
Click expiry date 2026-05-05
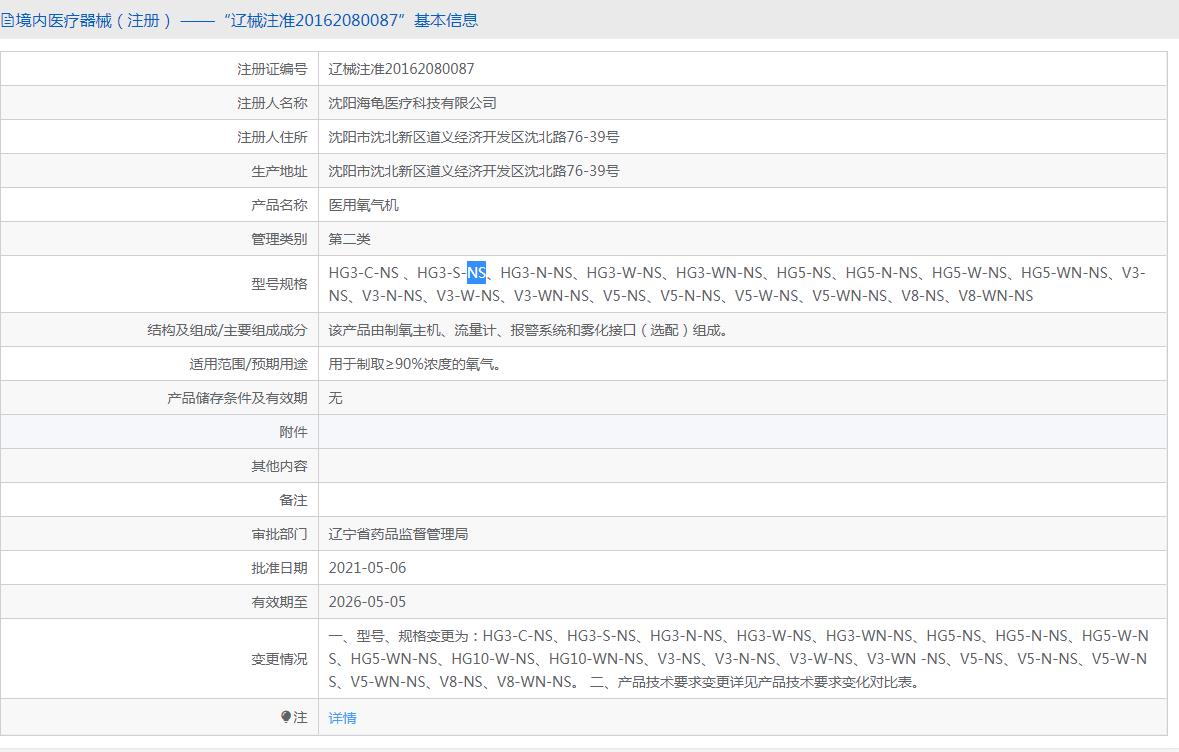click(x=367, y=602)
